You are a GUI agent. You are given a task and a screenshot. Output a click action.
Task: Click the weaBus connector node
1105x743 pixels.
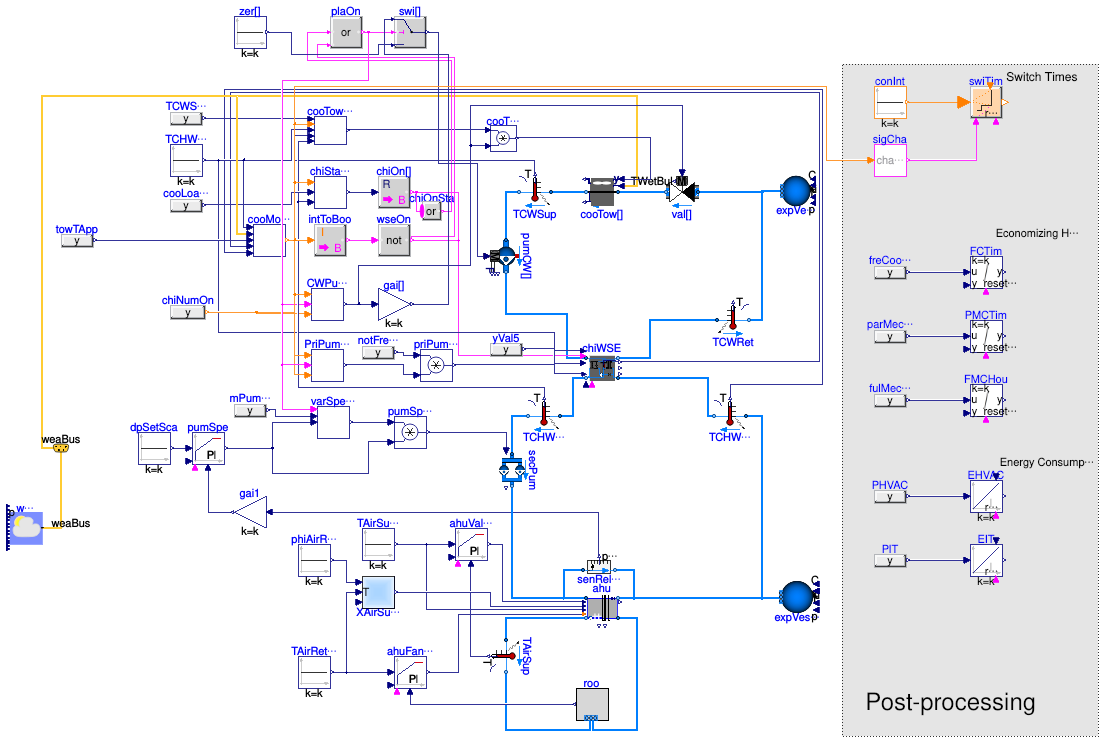[x=61, y=448]
